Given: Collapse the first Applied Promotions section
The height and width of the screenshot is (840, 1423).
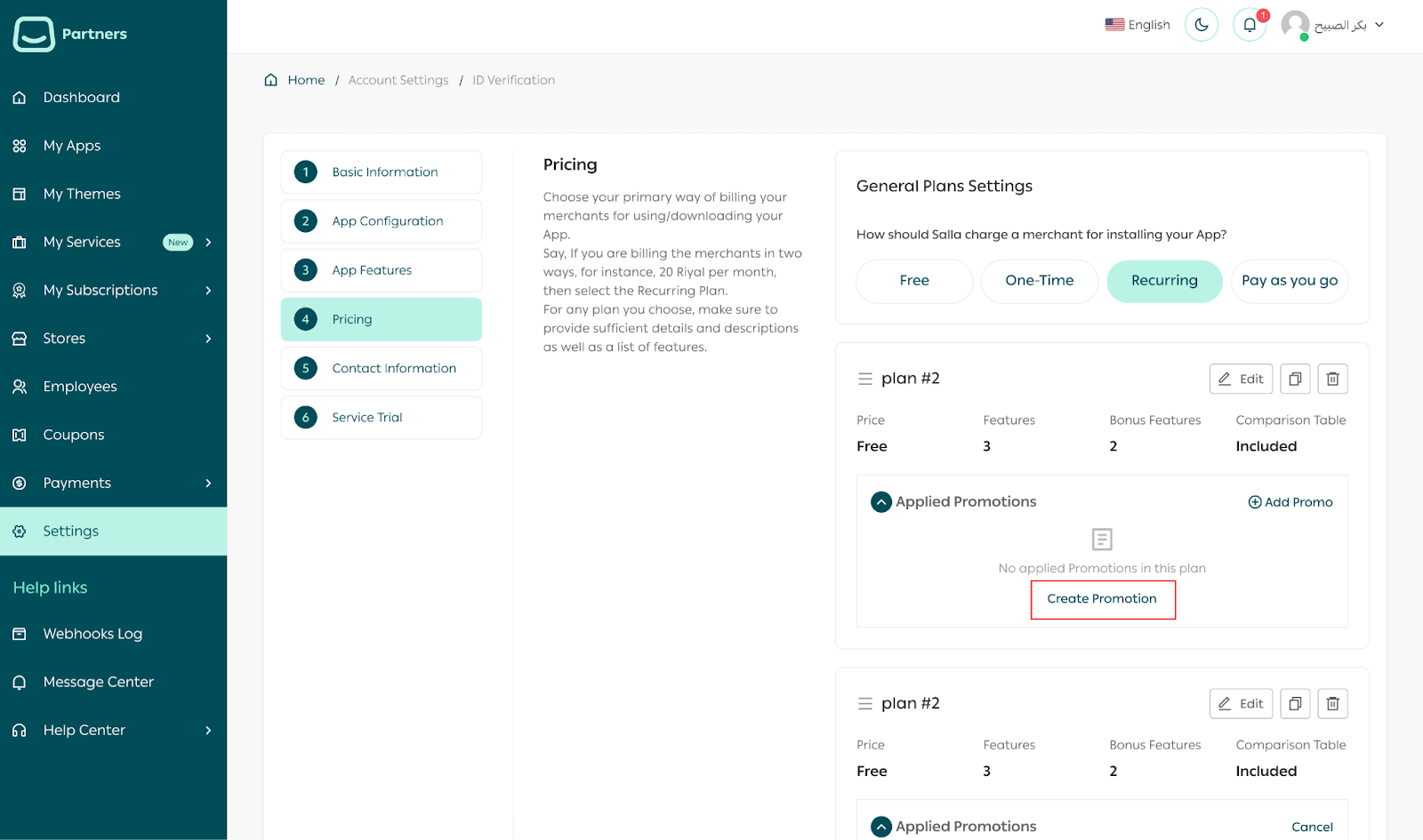Looking at the screenshot, I should point(880,502).
